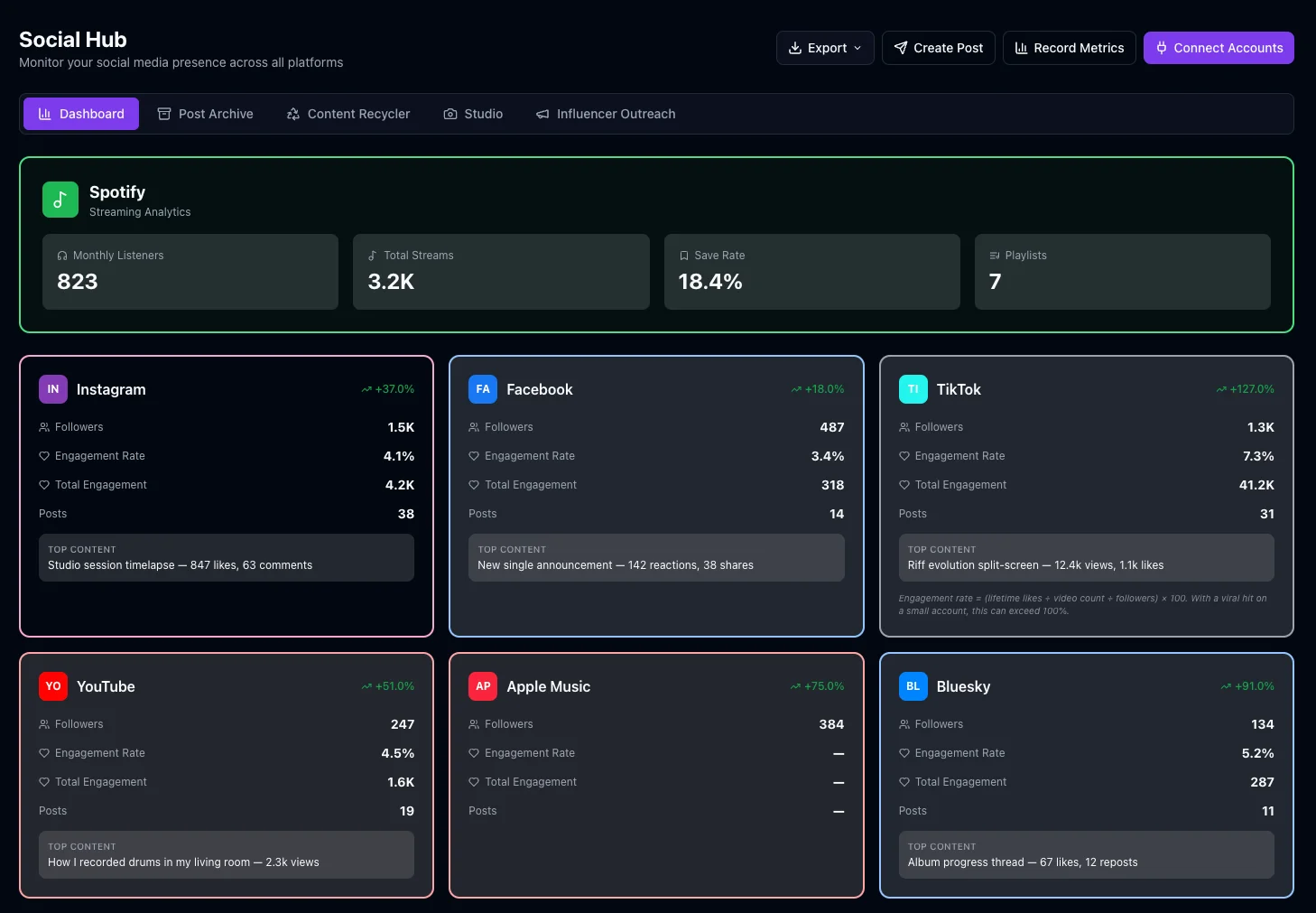1316x913 pixels.
Task: Click the Apple Music growth trend arrow icon
Action: click(795, 686)
